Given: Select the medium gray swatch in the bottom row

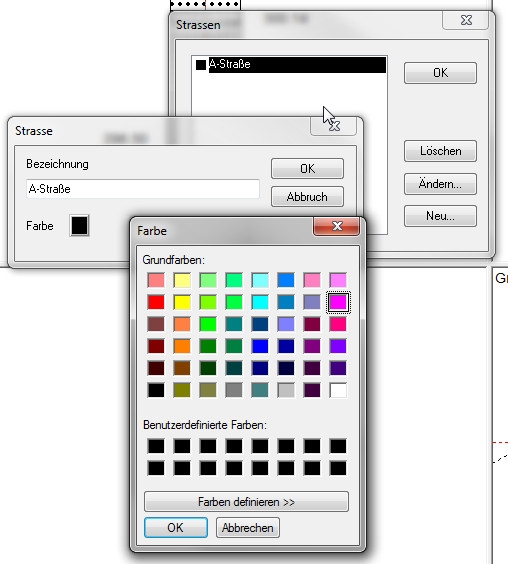Looking at the screenshot, I should [234, 390].
